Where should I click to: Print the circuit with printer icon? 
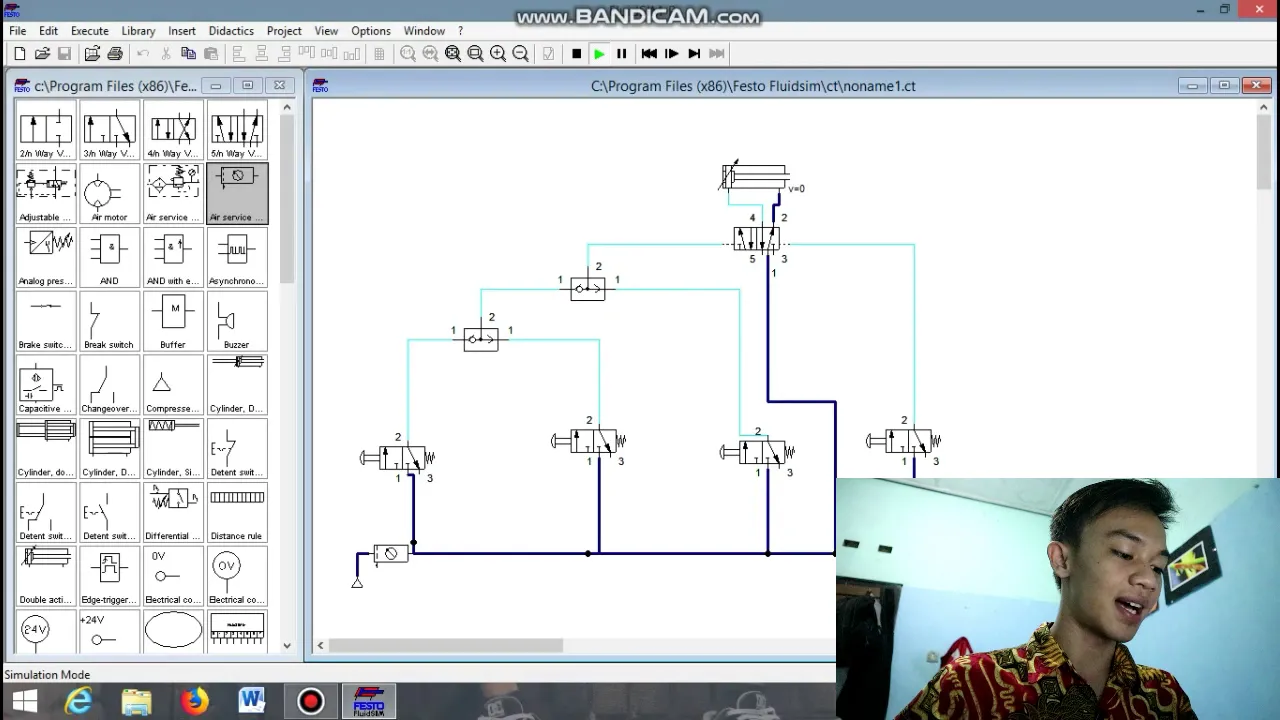point(115,54)
